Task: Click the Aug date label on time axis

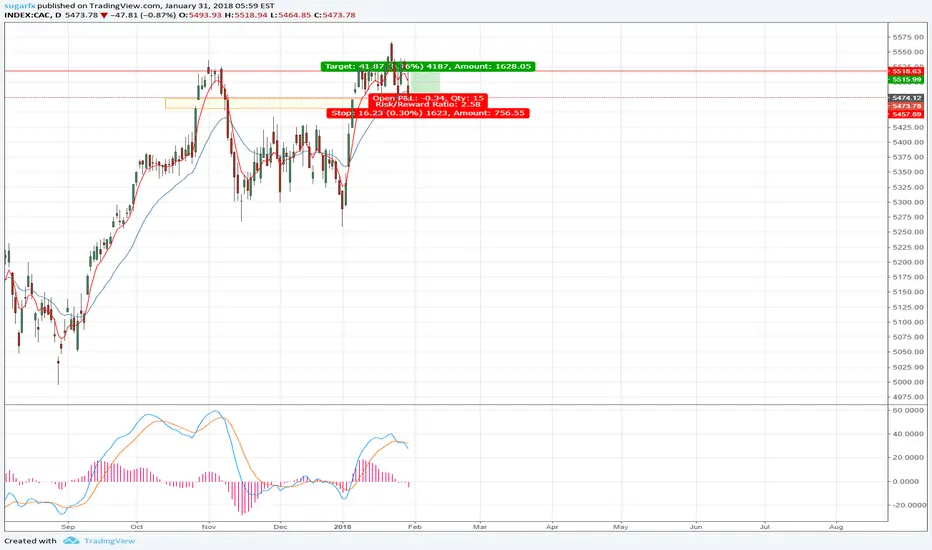Action: pyautogui.click(x=836, y=527)
